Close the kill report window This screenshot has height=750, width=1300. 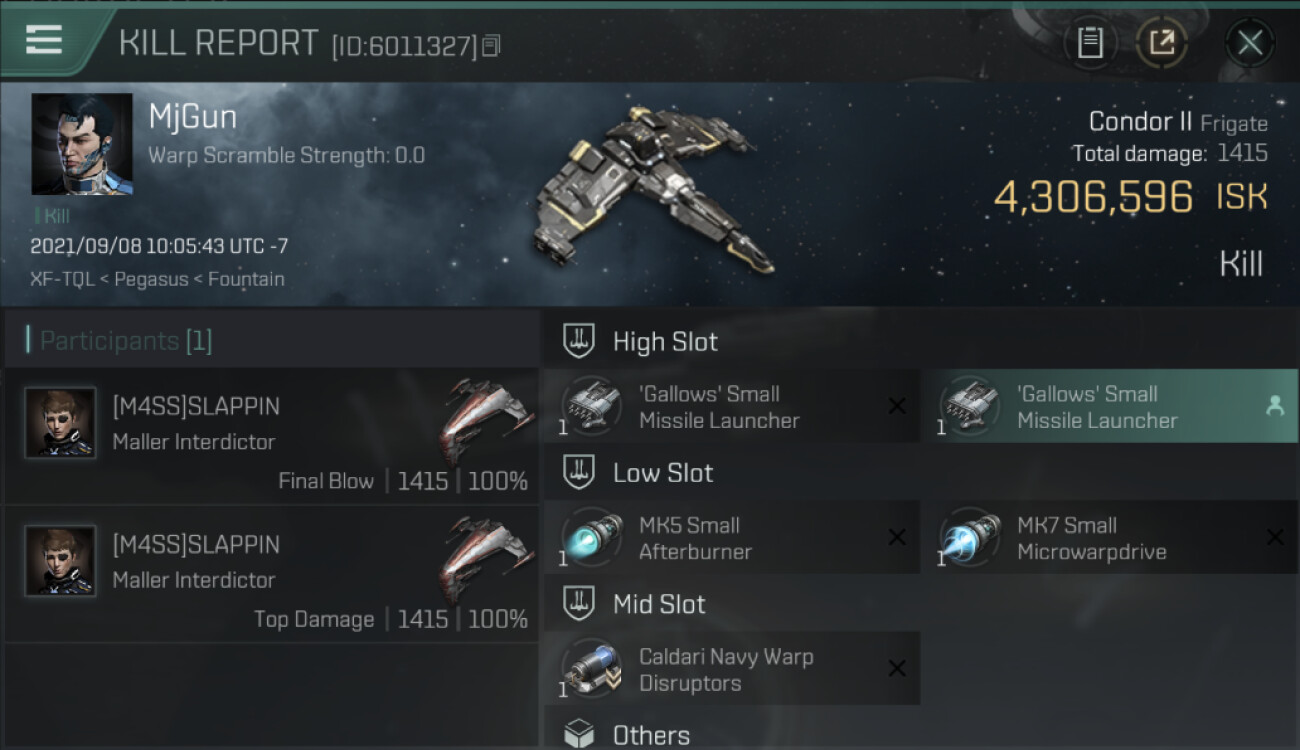pos(1249,43)
